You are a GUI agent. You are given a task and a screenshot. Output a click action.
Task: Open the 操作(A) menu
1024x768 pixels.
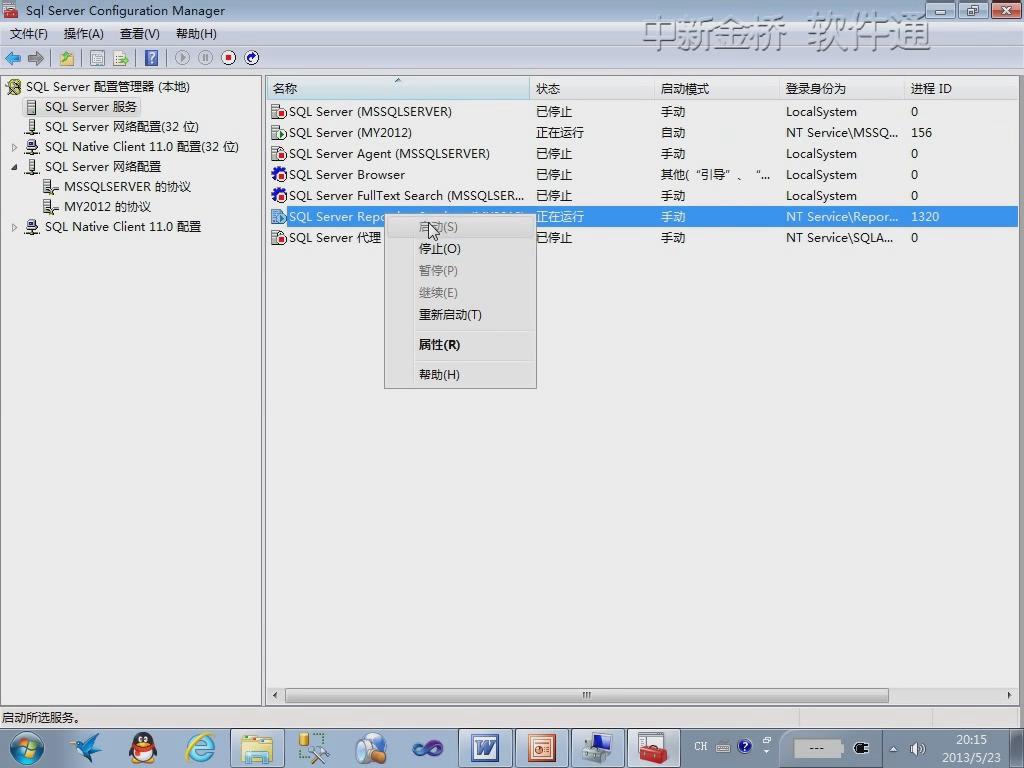[x=84, y=34]
